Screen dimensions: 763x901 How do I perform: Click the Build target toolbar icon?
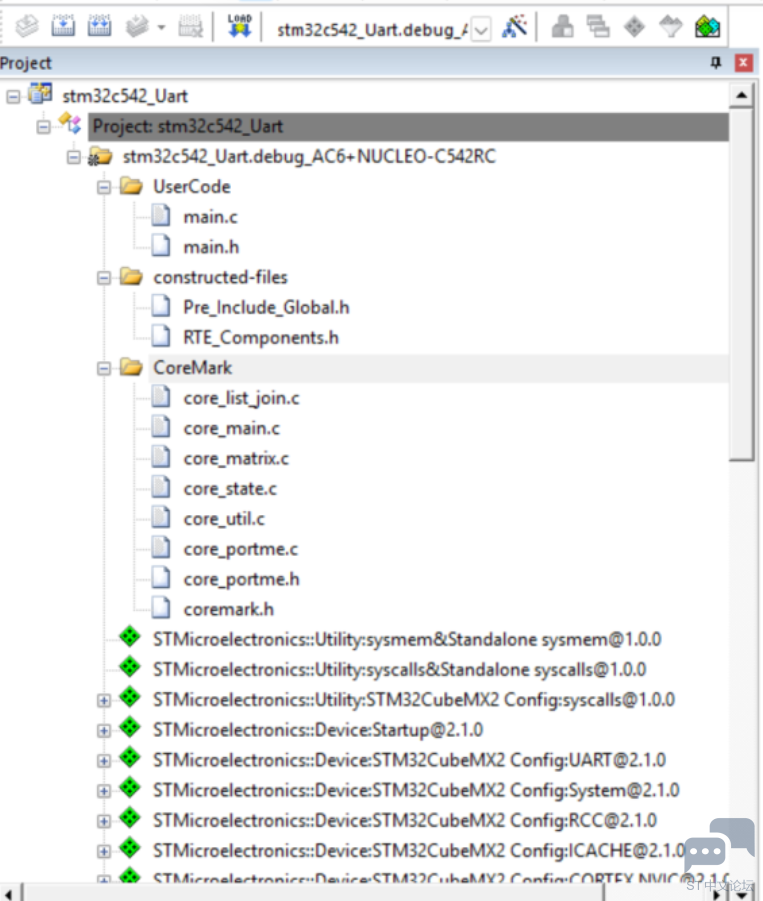tap(63, 26)
